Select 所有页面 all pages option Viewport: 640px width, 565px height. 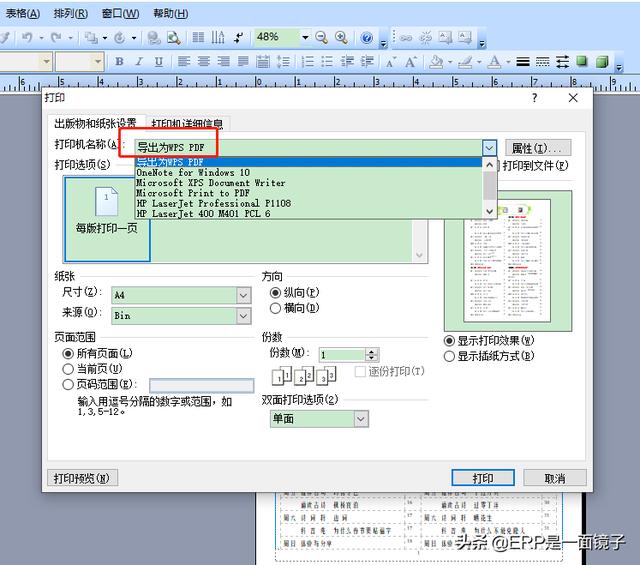point(97,354)
